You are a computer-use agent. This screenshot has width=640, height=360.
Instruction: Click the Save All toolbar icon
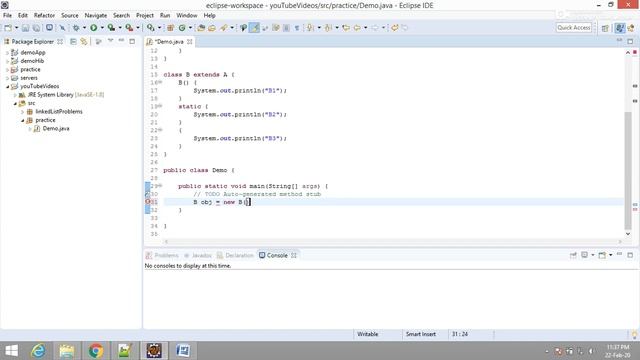point(36,28)
